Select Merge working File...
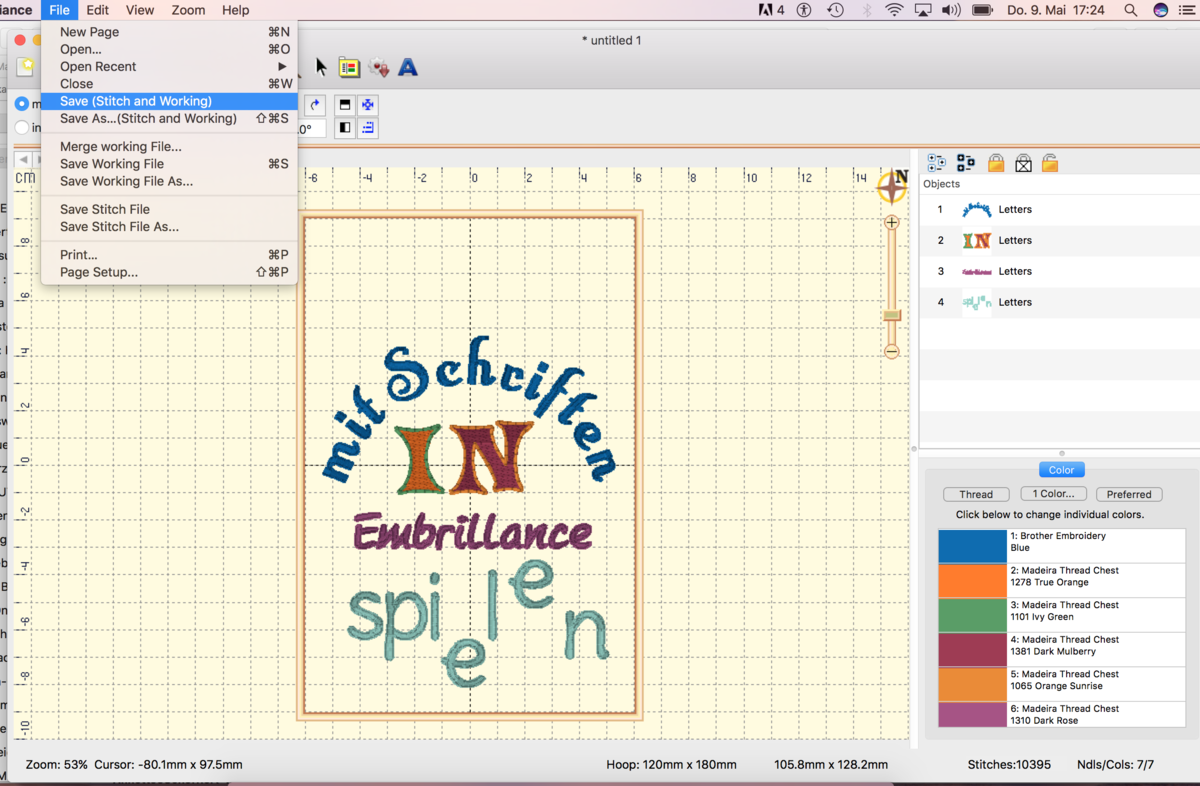Image resolution: width=1200 pixels, height=786 pixels. coord(169,147)
